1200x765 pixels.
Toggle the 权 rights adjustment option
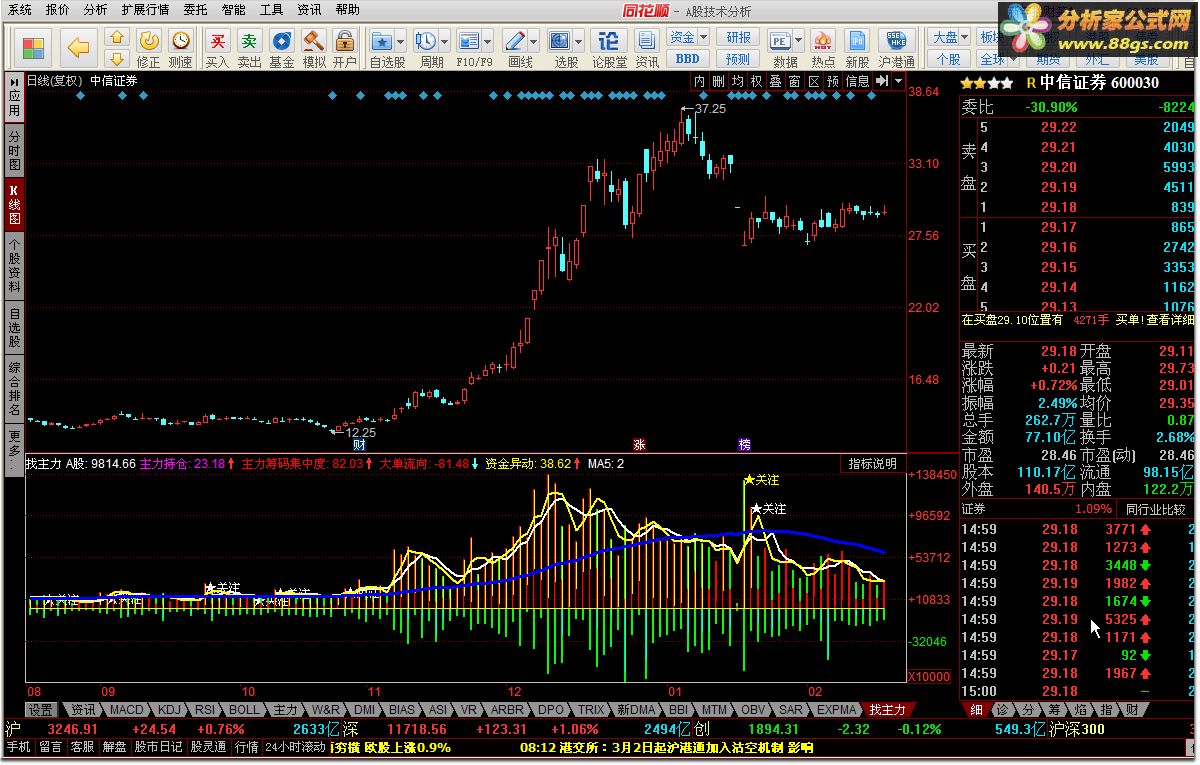pyautogui.click(x=757, y=81)
